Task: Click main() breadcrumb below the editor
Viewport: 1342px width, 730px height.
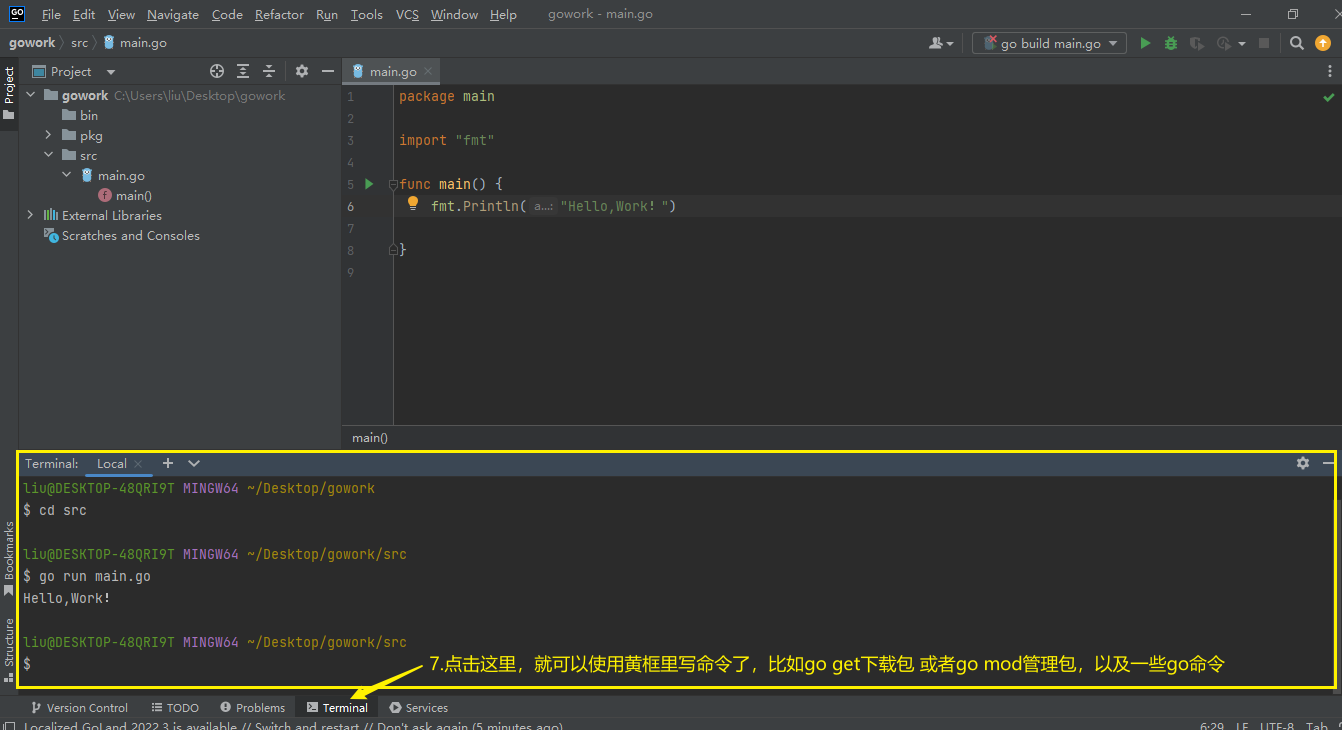Action: (370, 437)
